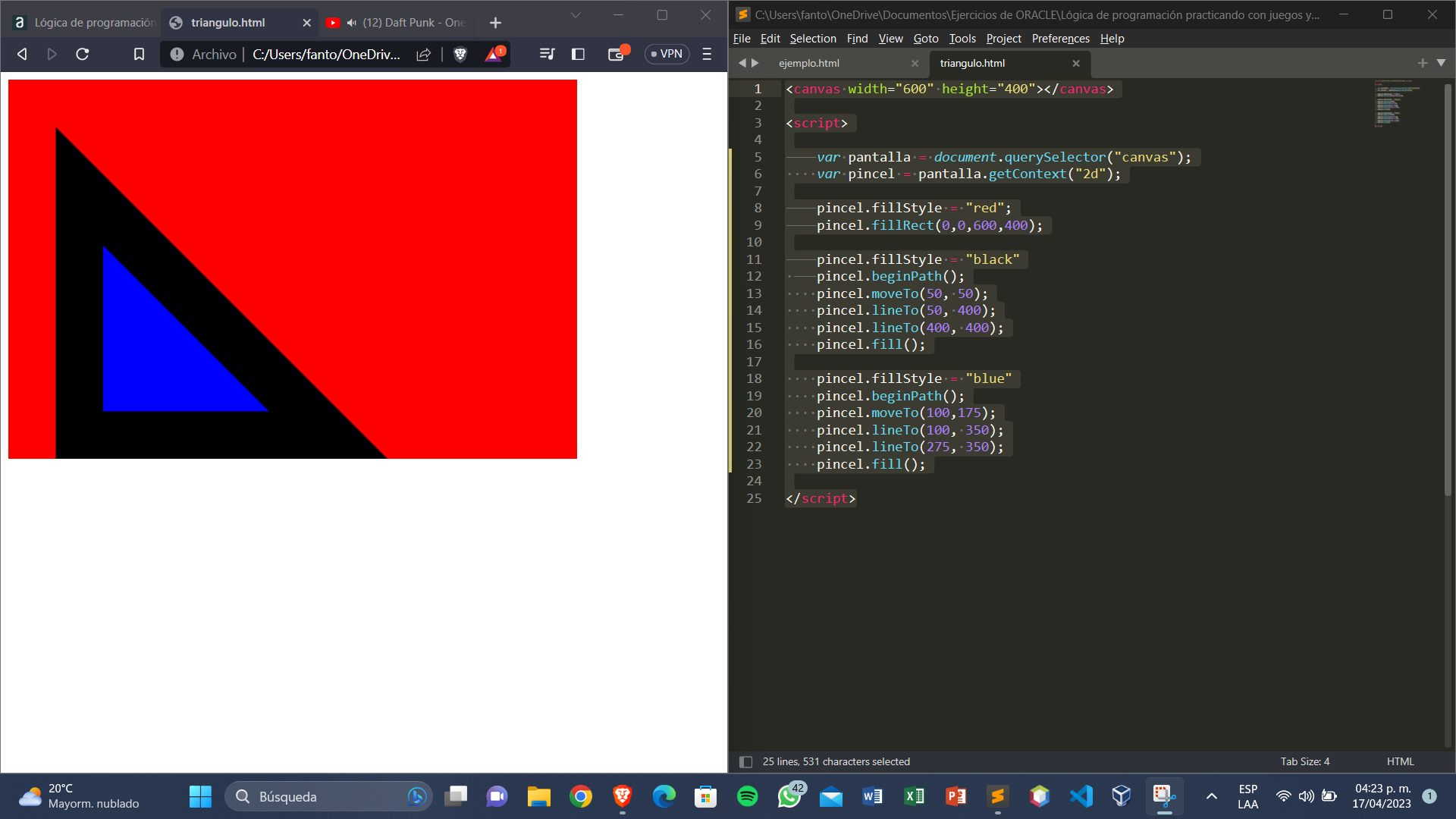Open Visual Studio Code from the taskbar
The width and height of the screenshot is (1456, 819).
point(1081,796)
